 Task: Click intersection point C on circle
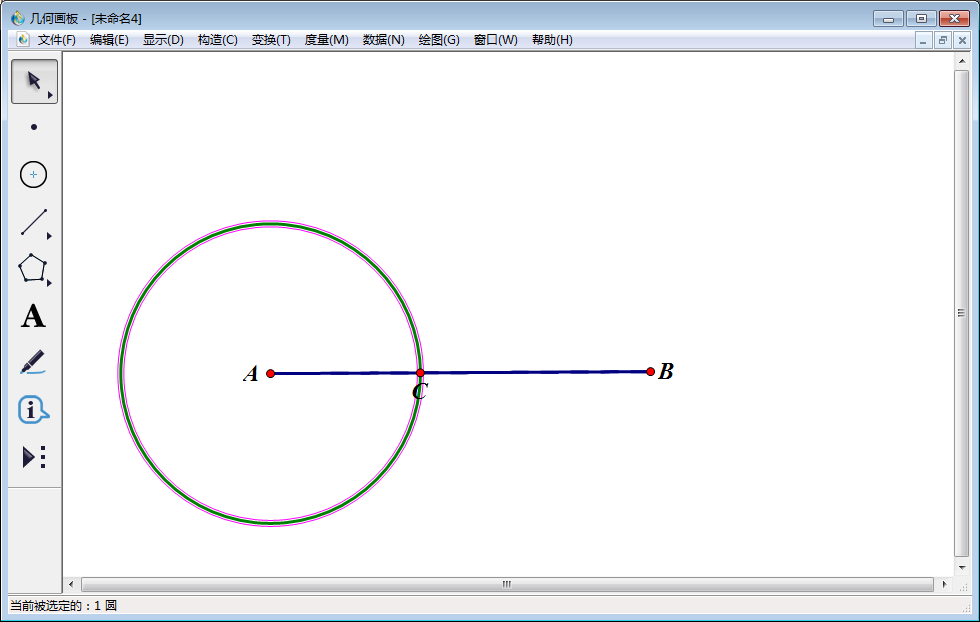point(420,373)
